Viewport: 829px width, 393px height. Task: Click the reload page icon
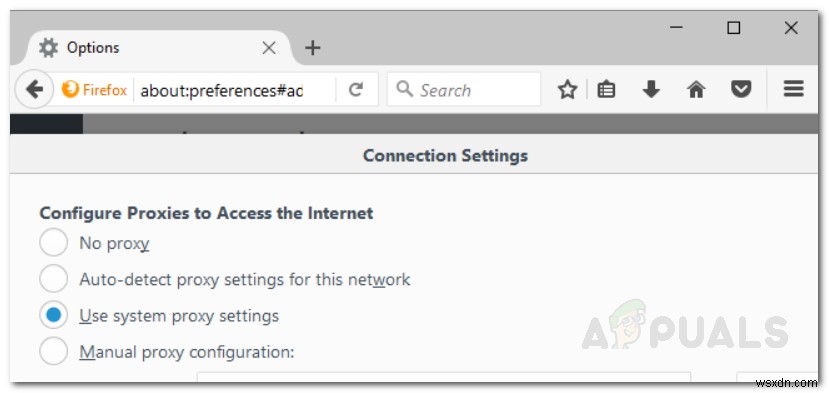tap(356, 90)
